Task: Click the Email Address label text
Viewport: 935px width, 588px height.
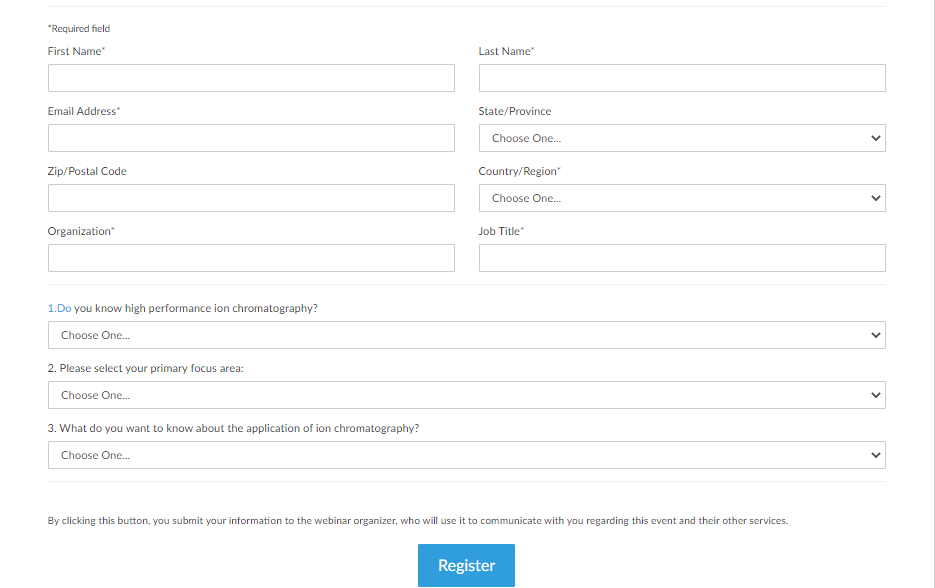Action: [82, 111]
